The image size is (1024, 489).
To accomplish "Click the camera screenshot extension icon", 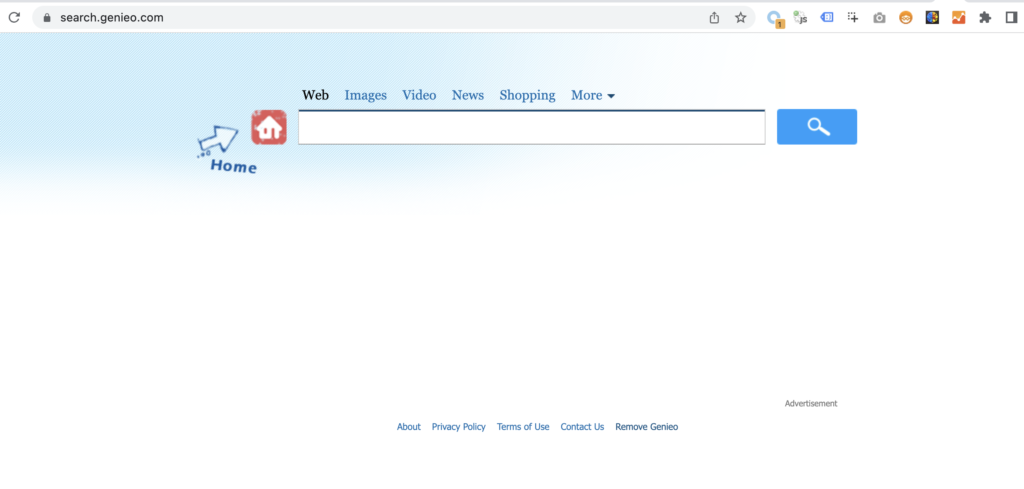I will (x=879, y=17).
